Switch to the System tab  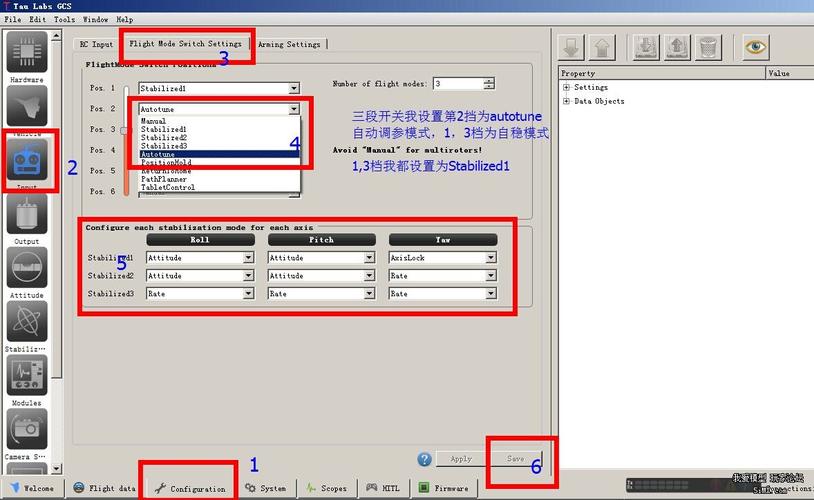click(265, 489)
